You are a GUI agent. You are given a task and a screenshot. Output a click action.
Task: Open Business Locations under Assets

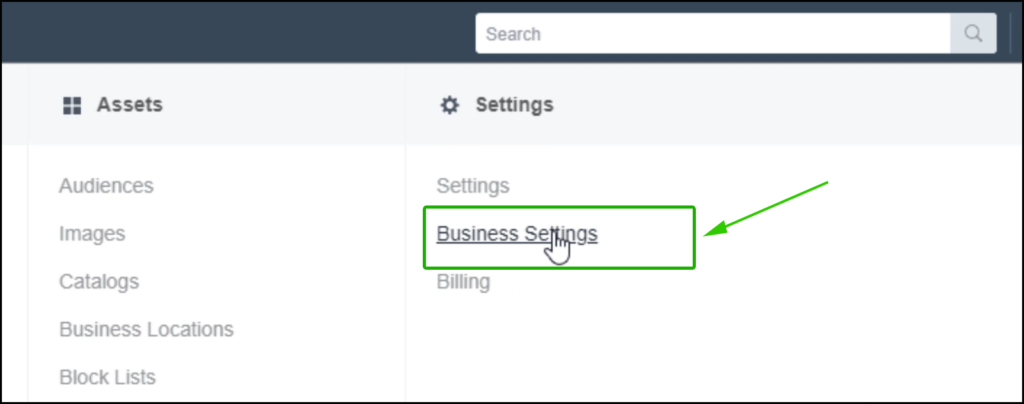point(146,330)
